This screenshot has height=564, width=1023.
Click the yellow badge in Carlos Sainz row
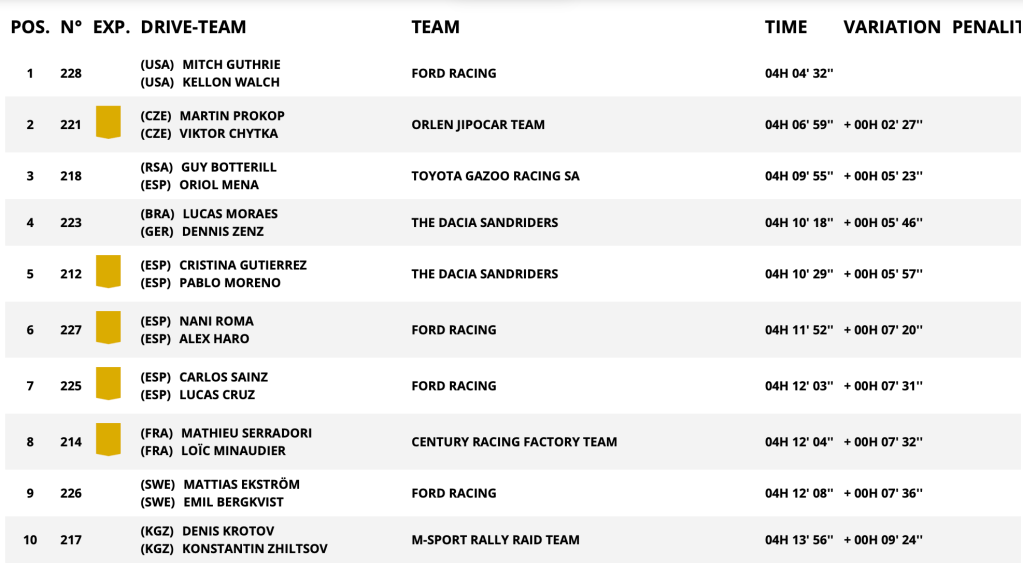click(108, 383)
